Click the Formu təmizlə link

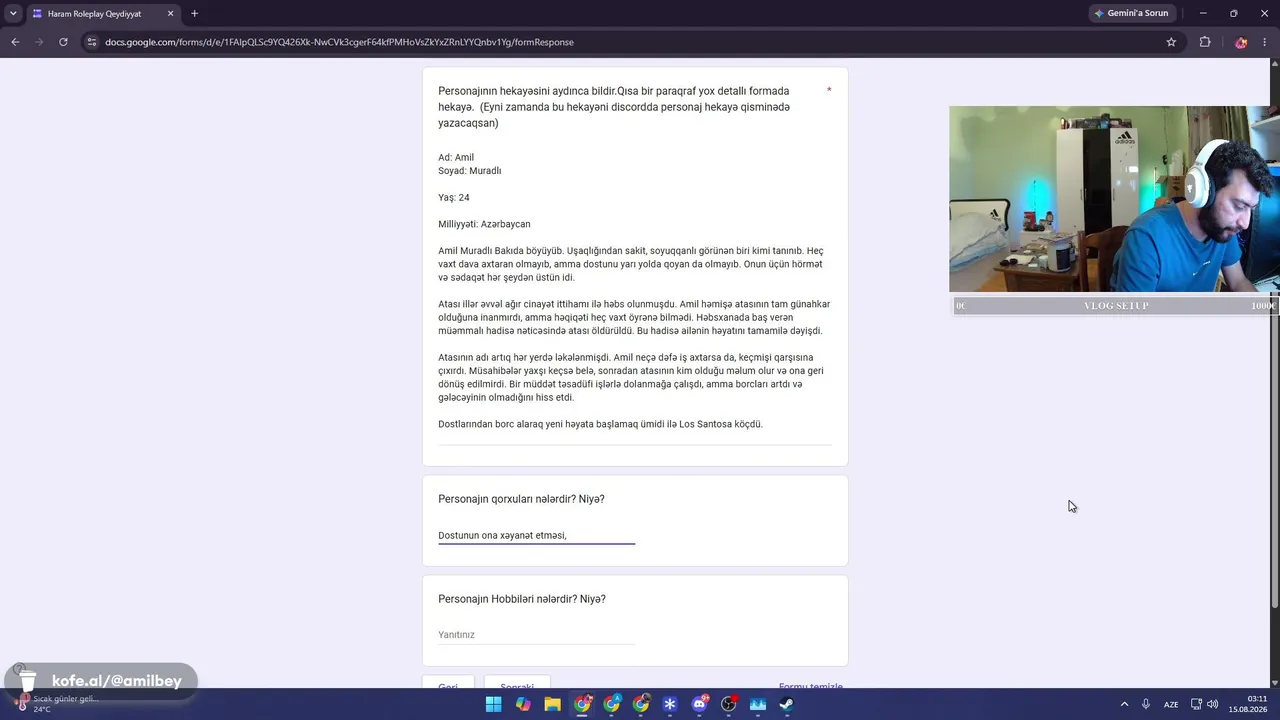(811, 687)
